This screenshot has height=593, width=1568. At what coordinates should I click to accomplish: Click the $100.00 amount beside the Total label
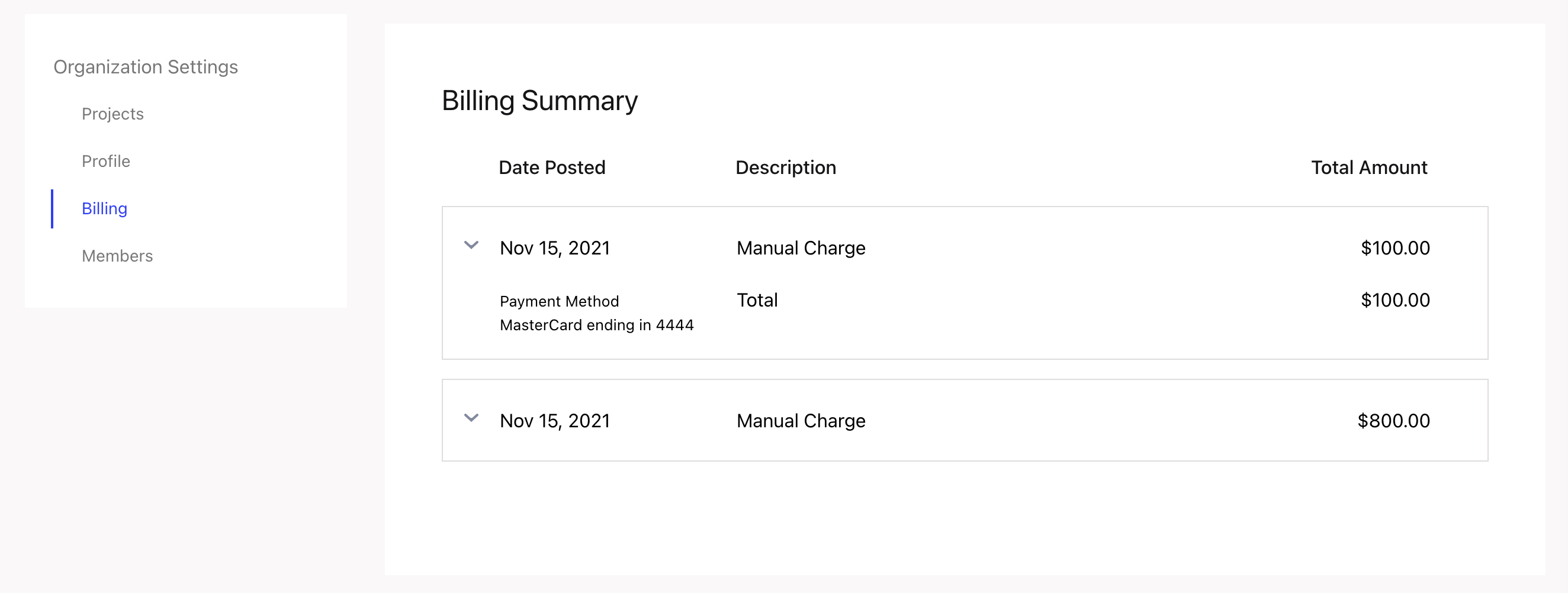click(1395, 301)
